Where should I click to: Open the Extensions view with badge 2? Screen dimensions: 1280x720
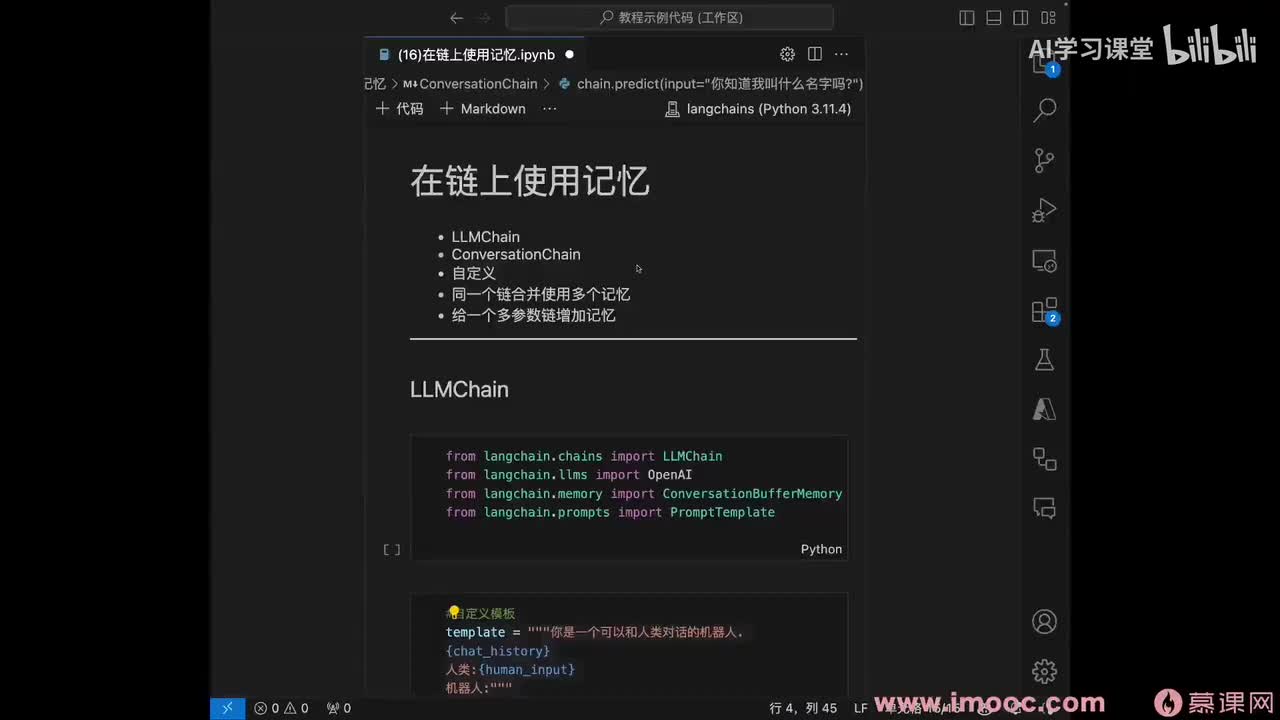coord(1044,311)
